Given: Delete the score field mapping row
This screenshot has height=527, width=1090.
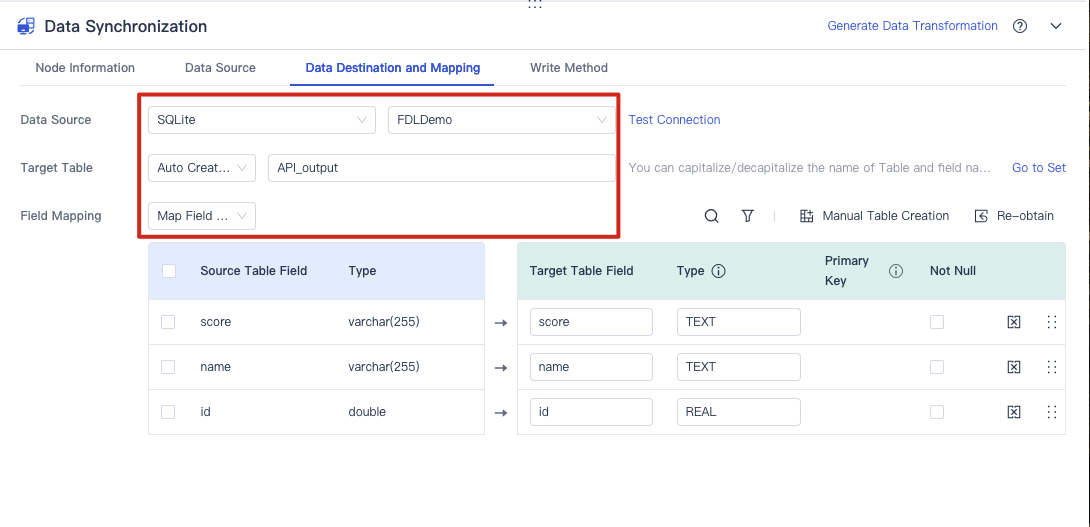Looking at the screenshot, I should click(x=1014, y=322).
